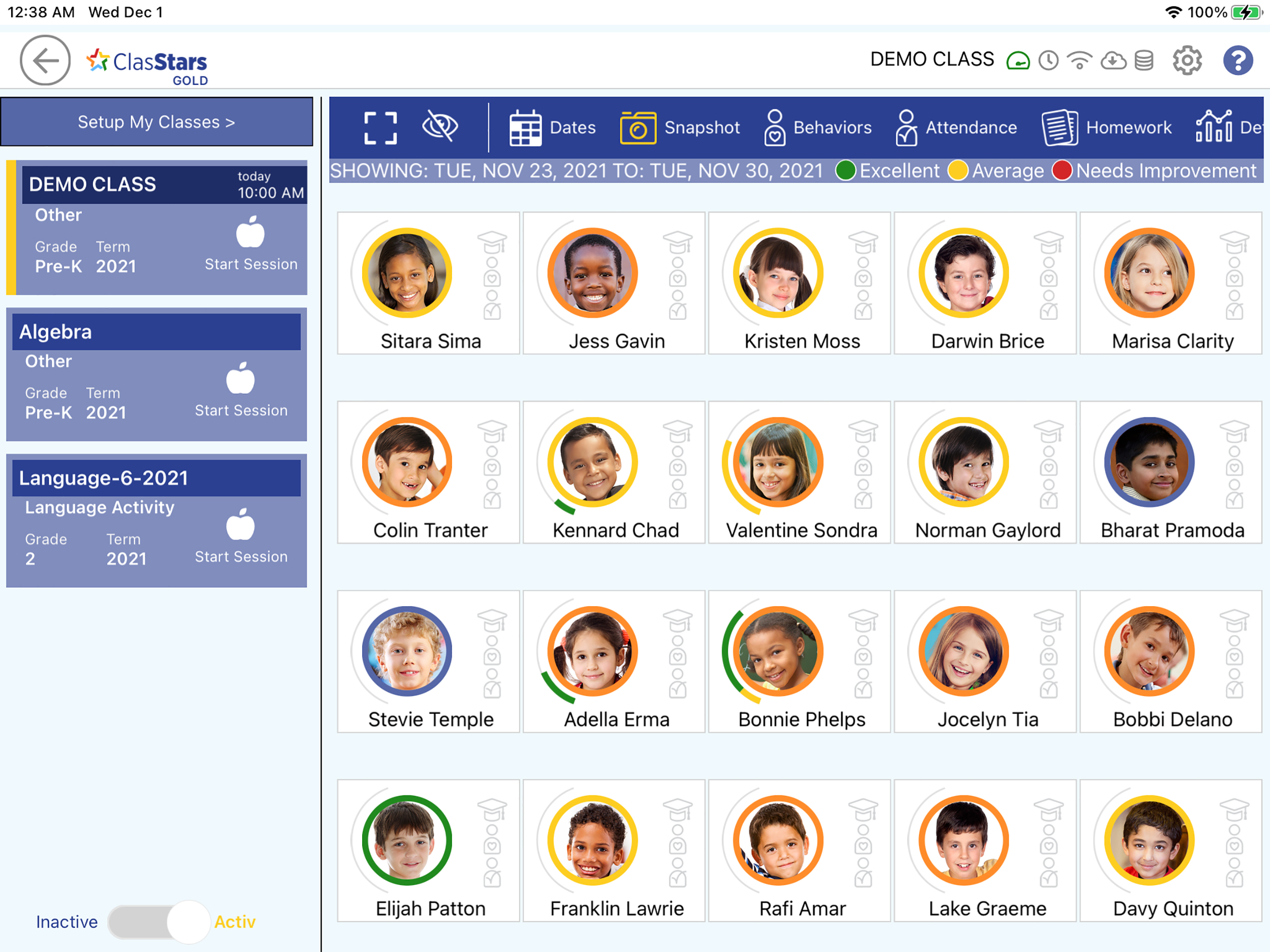
Task: Start Session for Language-6-2021
Action: [x=240, y=536]
